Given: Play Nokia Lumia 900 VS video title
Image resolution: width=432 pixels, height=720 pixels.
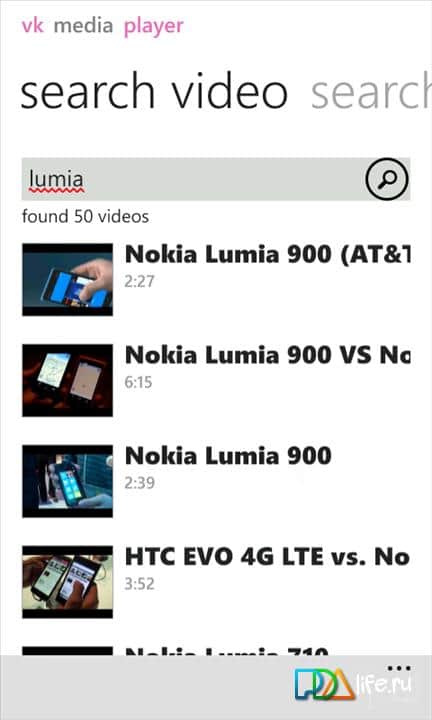Looking at the screenshot, I should (x=267, y=355).
